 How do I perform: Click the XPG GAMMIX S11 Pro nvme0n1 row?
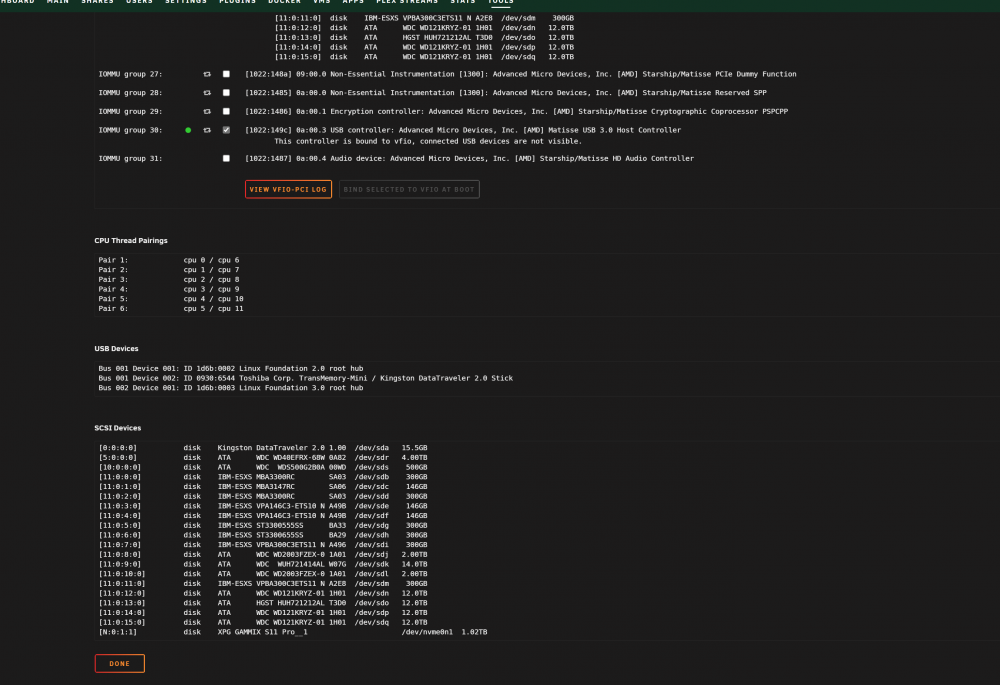pyautogui.click(x=293, y=631)
